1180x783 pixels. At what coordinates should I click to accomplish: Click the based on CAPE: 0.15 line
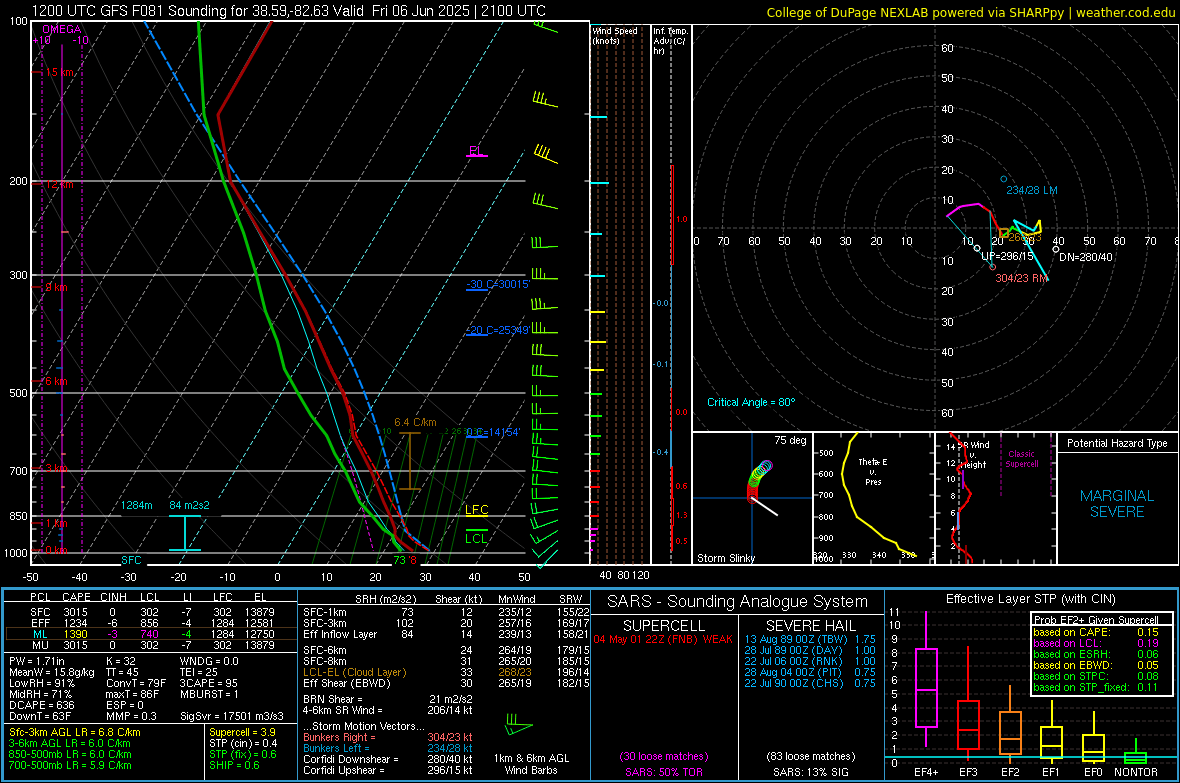click(1096, 632)
